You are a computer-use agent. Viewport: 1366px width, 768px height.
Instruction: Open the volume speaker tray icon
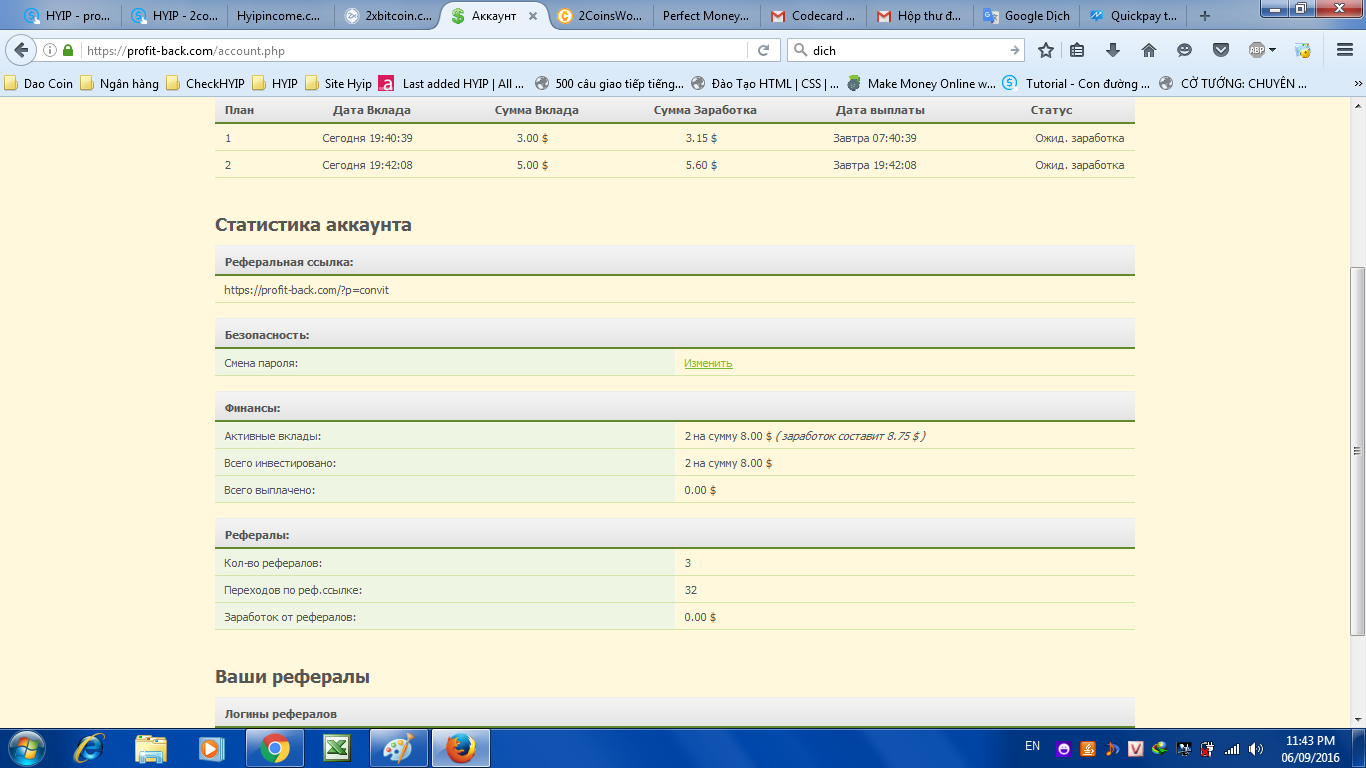1255,748
